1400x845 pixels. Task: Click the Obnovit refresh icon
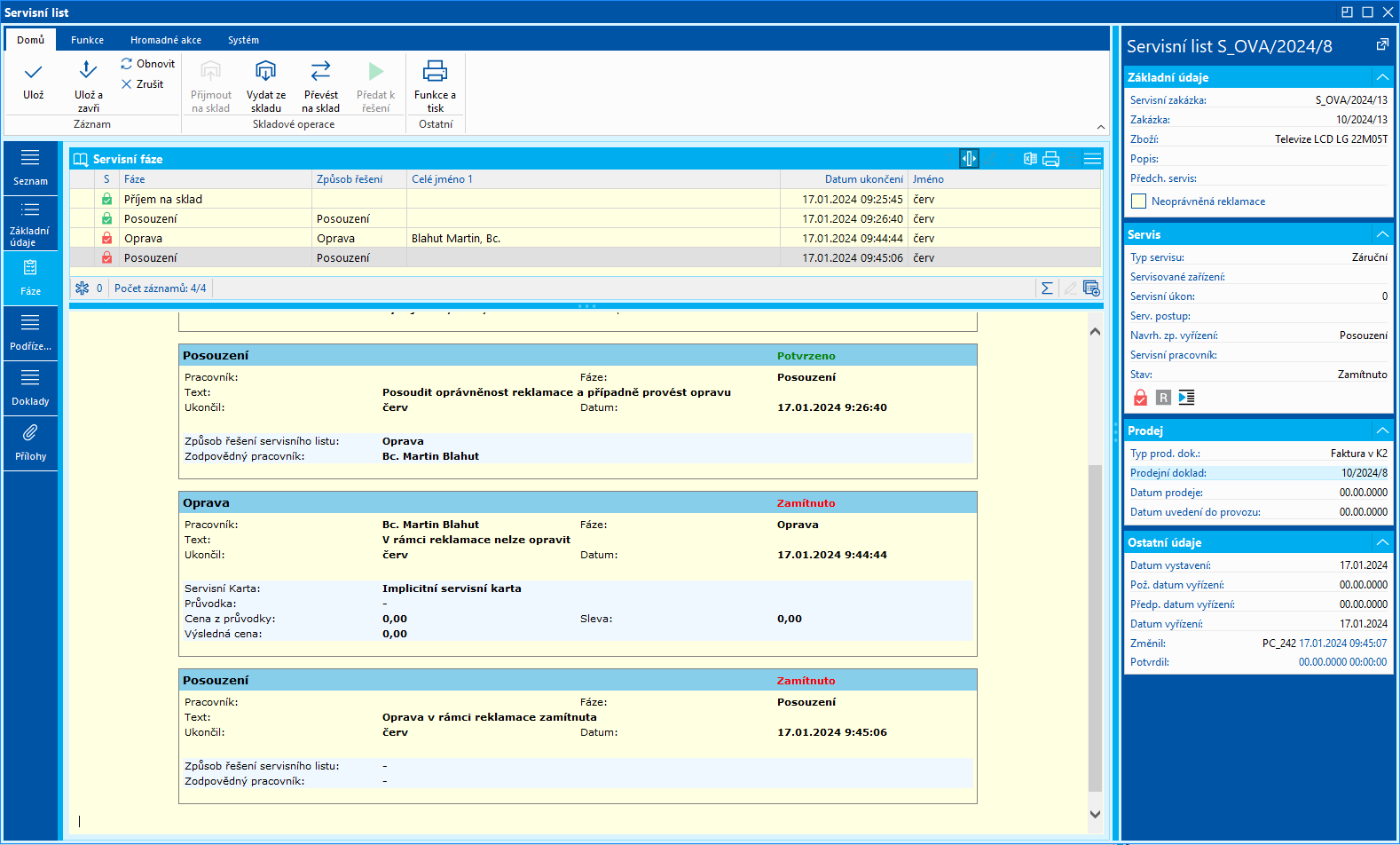[x=127, y=64]
